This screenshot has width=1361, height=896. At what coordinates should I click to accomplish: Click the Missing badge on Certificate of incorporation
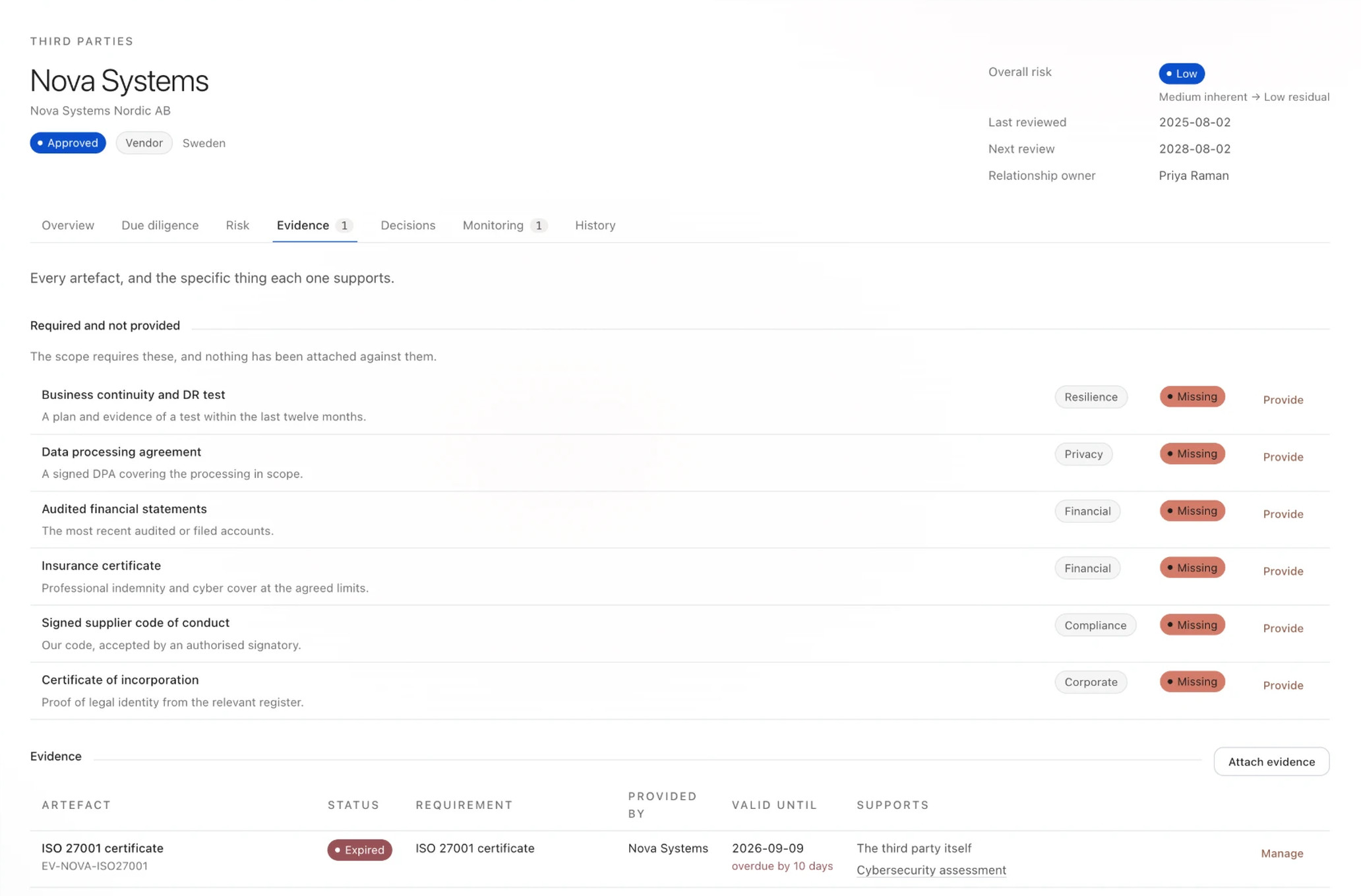coord(1192,682)
